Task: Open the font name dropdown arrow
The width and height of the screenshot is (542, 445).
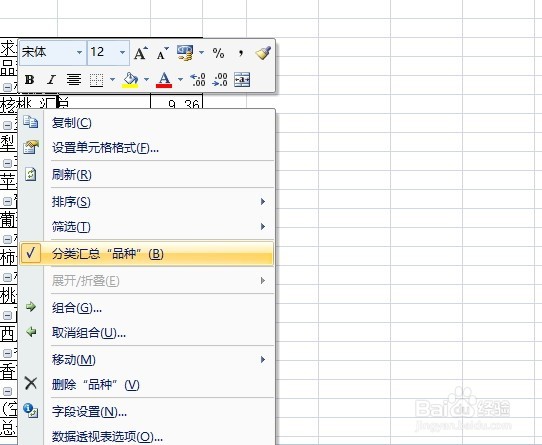Action: [80, 53]
